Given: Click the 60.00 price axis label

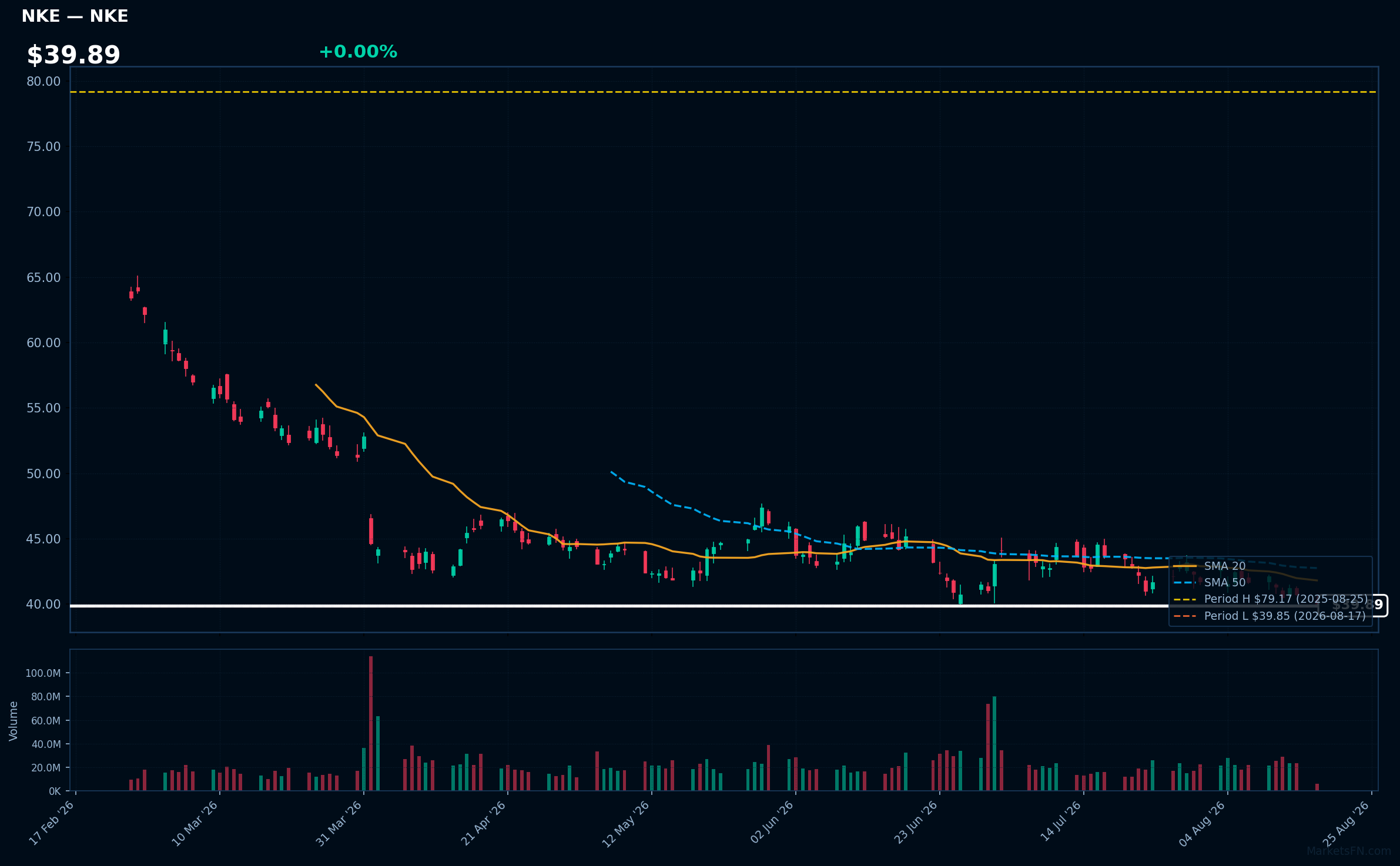Looking at the screenshot, I should (x=43, y=343).
